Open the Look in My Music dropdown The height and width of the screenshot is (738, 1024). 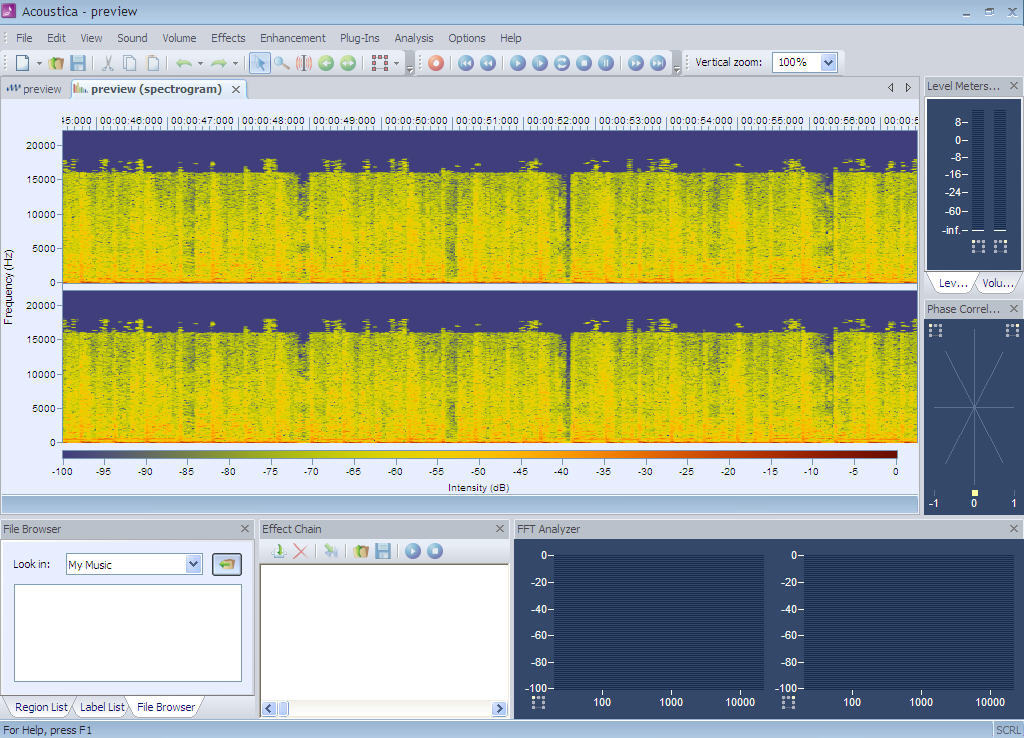click(x=193, y=564)
